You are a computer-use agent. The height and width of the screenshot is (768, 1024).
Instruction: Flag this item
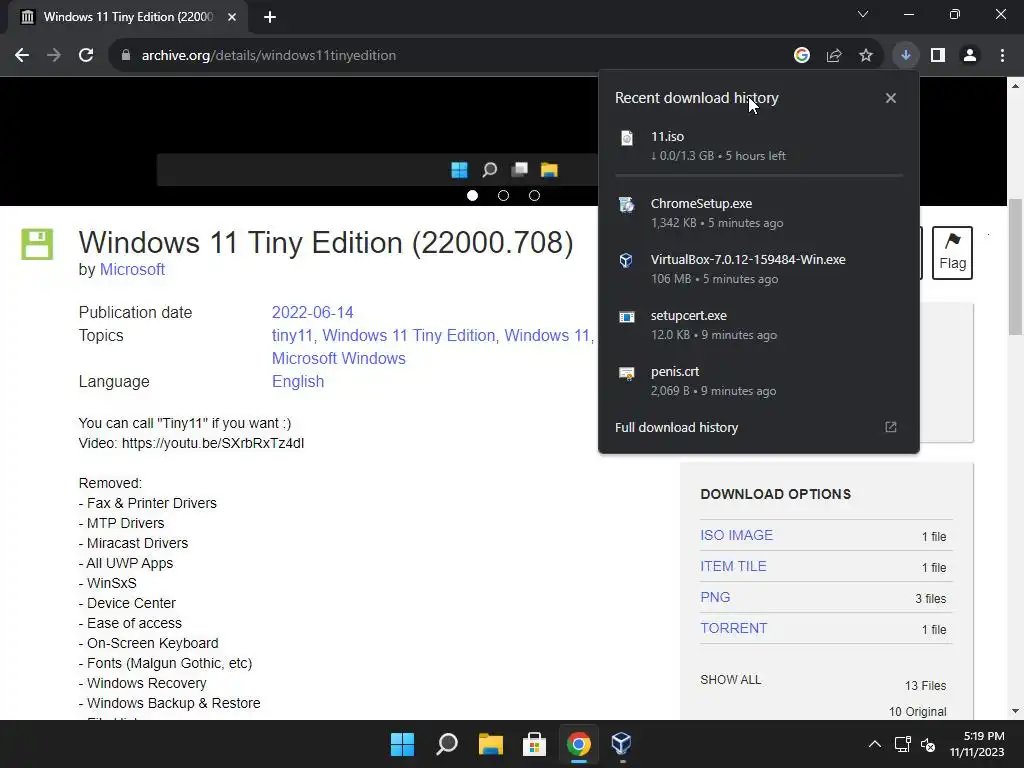pos(952,253)
